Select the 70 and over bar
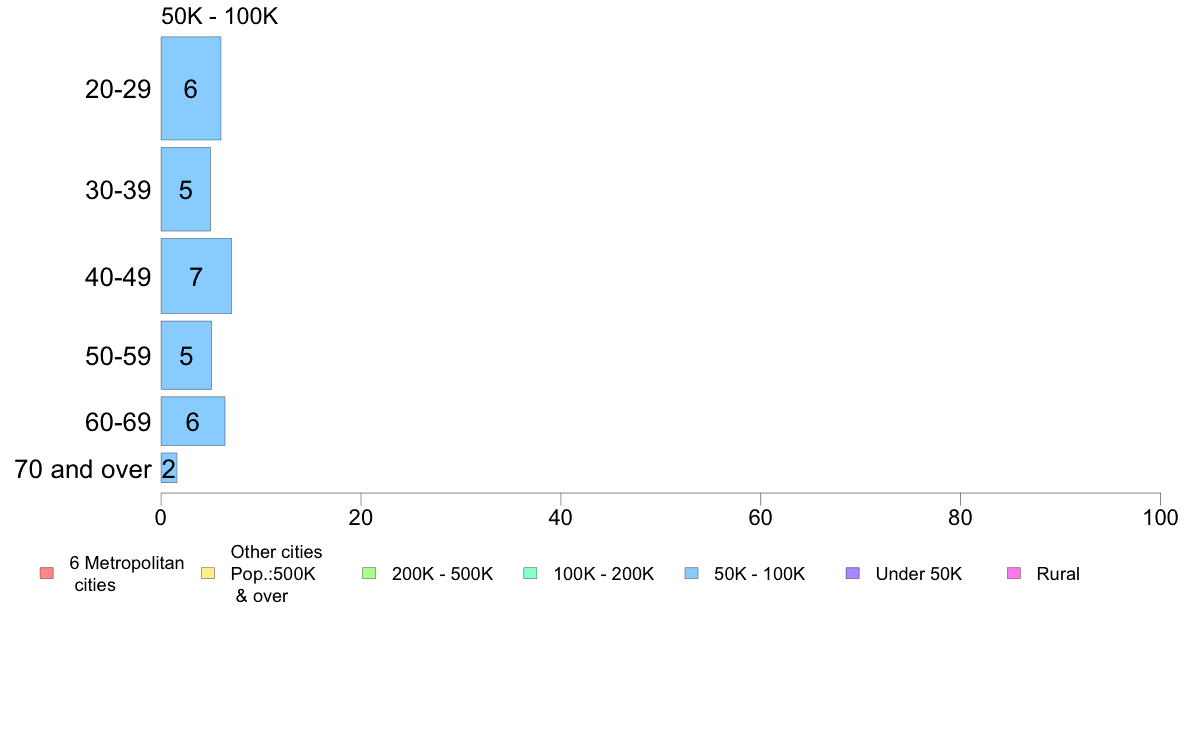Screen dimensions: 1188x736 pos(169,468)
